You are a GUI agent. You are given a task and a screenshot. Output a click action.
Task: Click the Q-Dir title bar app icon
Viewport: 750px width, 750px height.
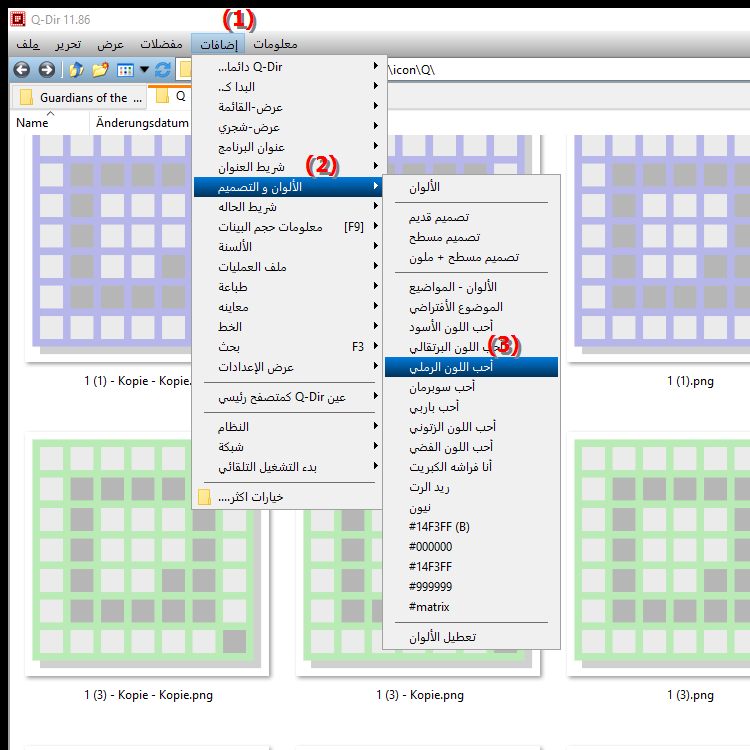click(14, 17)
